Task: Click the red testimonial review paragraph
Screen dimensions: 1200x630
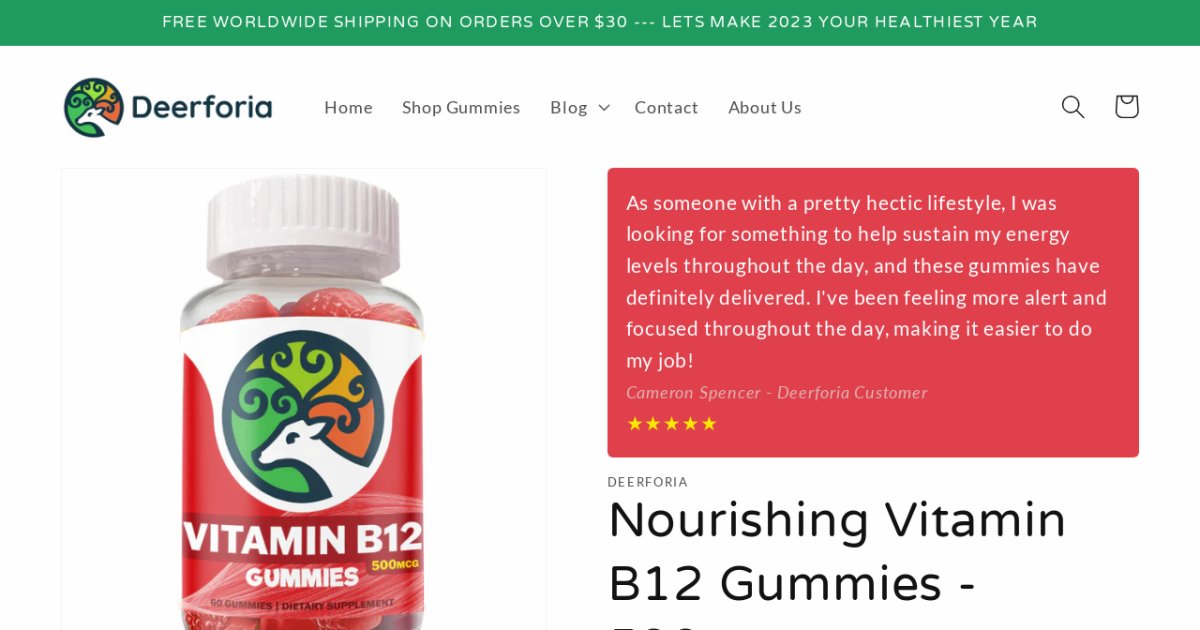Action: [x=868, y=281]
